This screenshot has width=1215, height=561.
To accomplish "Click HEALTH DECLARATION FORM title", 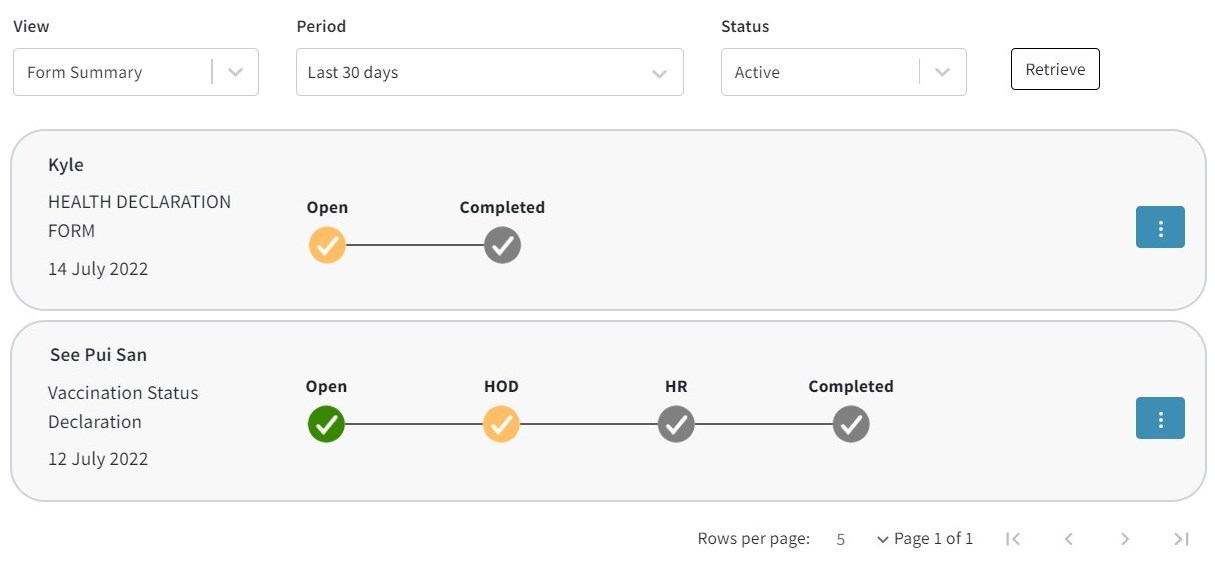I will tap(139, 216).
